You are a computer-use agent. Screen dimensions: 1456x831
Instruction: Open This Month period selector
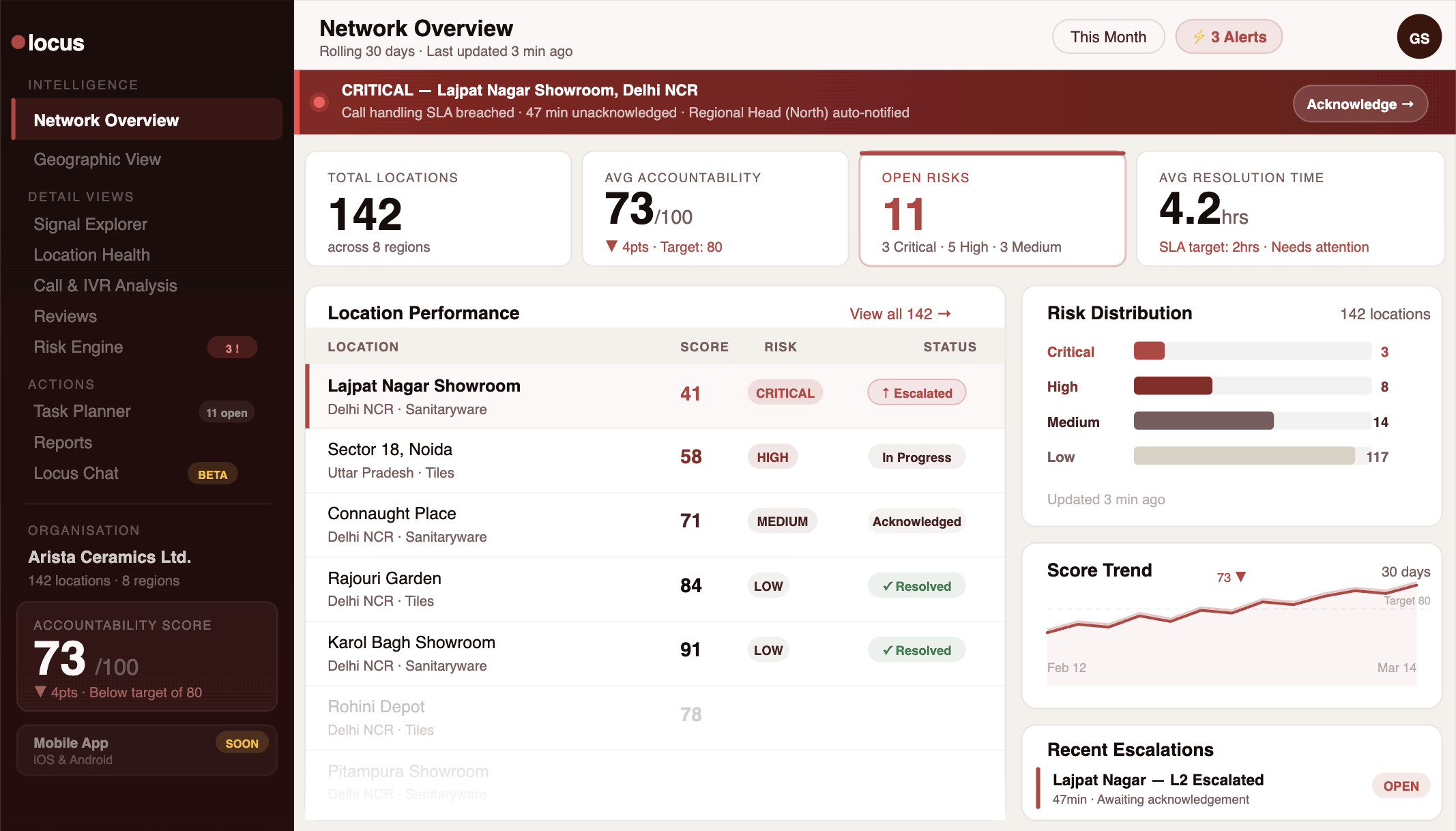1108,37
